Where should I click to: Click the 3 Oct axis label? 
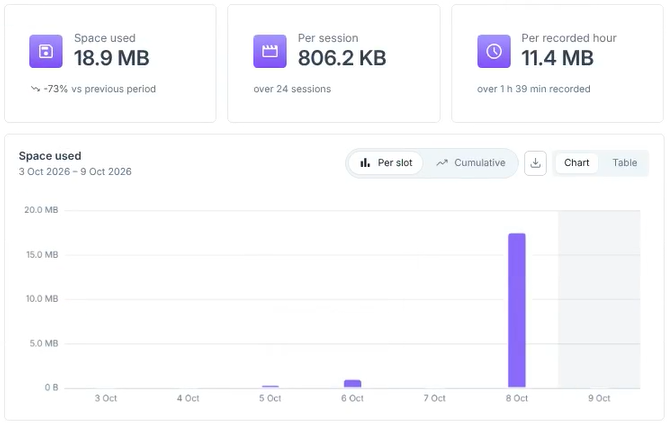pos(105,398)
